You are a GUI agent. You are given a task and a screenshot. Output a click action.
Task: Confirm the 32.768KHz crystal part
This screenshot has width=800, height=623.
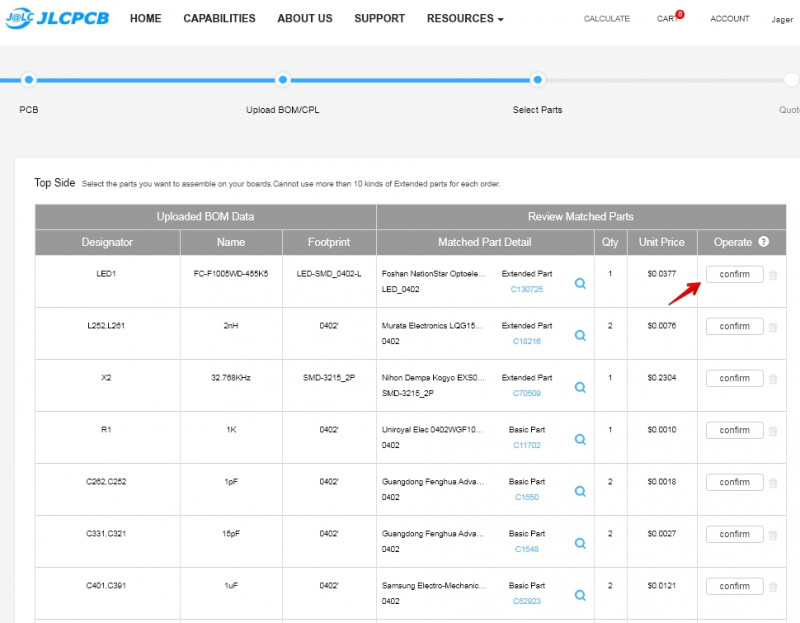pyautogui.click(x=734, y=378)
